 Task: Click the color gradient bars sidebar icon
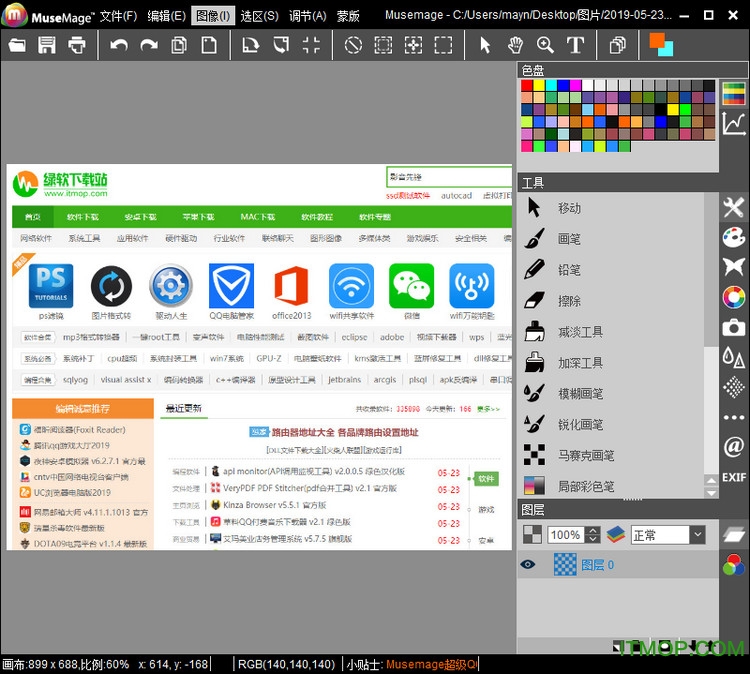734,93
